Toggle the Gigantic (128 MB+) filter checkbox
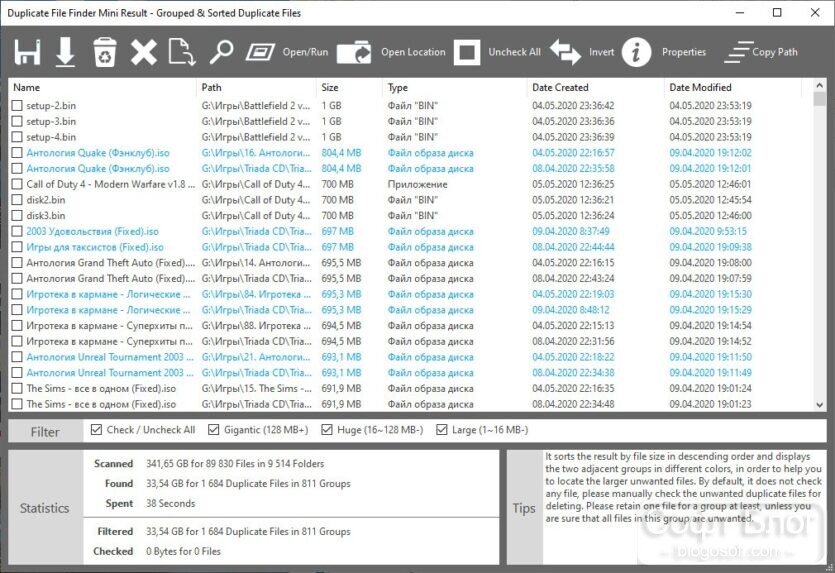Viewport: 835px width, 573px height. (x=214, y=430)
